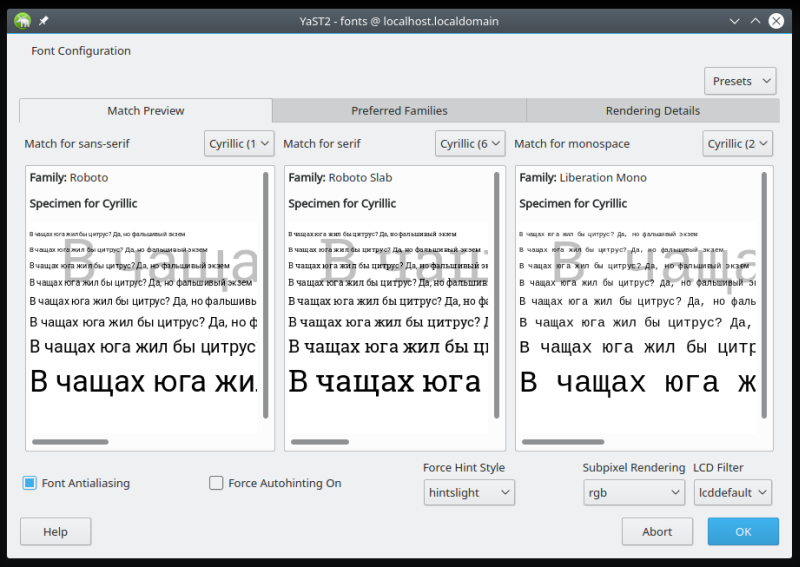Image resolution: width=800 pixels, height=567 pixels.
Task: Click the Liberation Mono preview horizontal scrollbar
Action: tap(563, 442)
